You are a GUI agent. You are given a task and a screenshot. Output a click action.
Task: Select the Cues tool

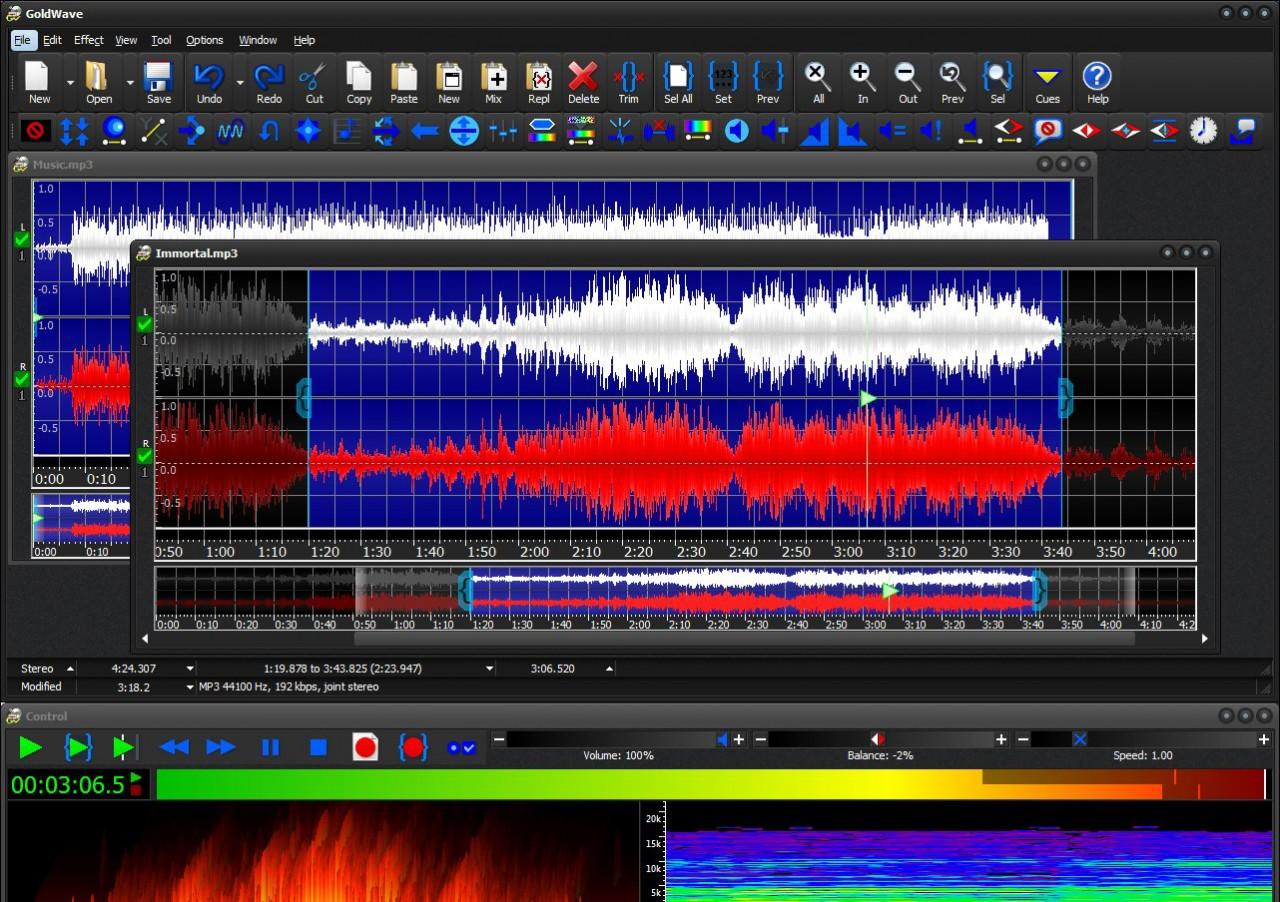(1047, 82)
